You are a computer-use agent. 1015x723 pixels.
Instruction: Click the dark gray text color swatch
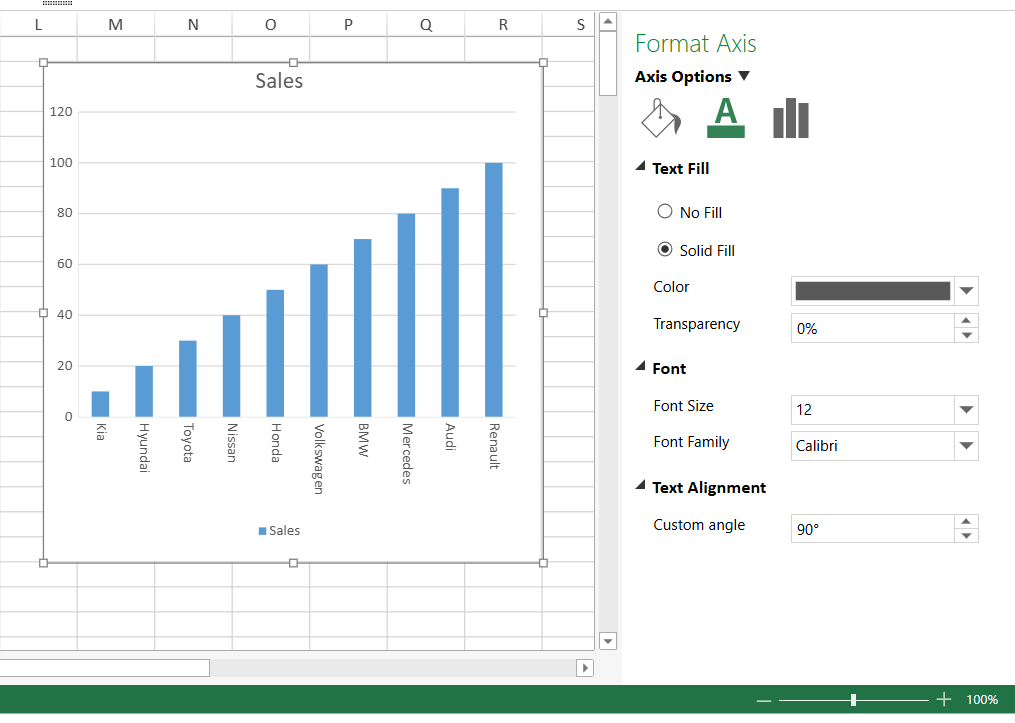click(873, 291)
